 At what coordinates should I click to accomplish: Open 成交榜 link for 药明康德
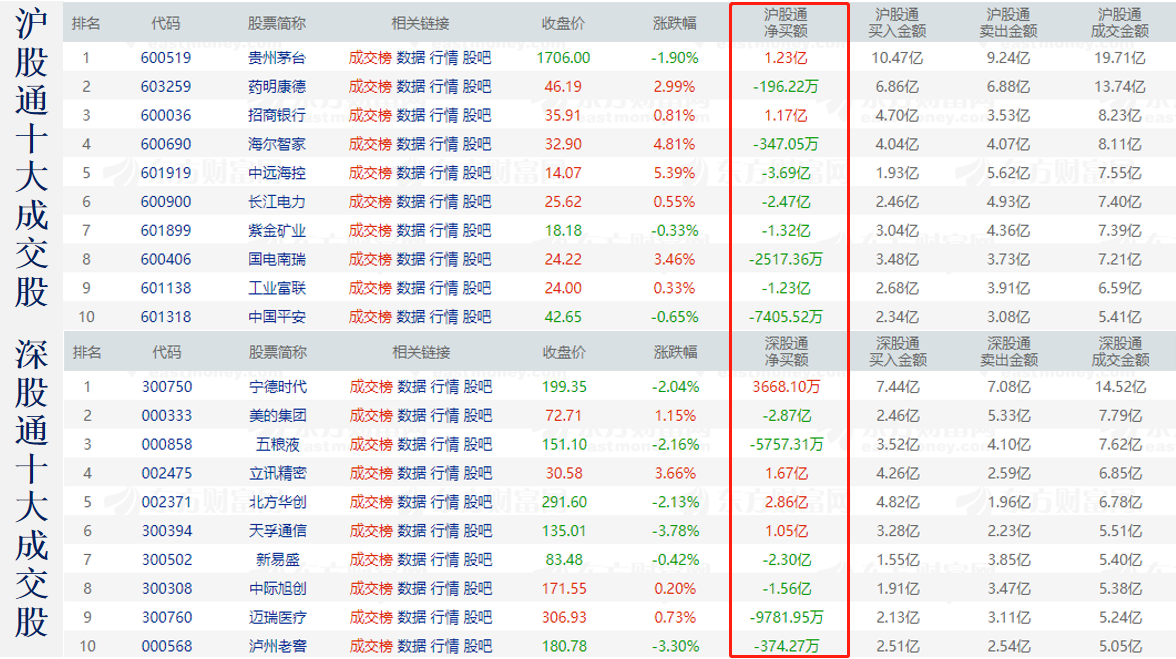[x=369, y=87]
